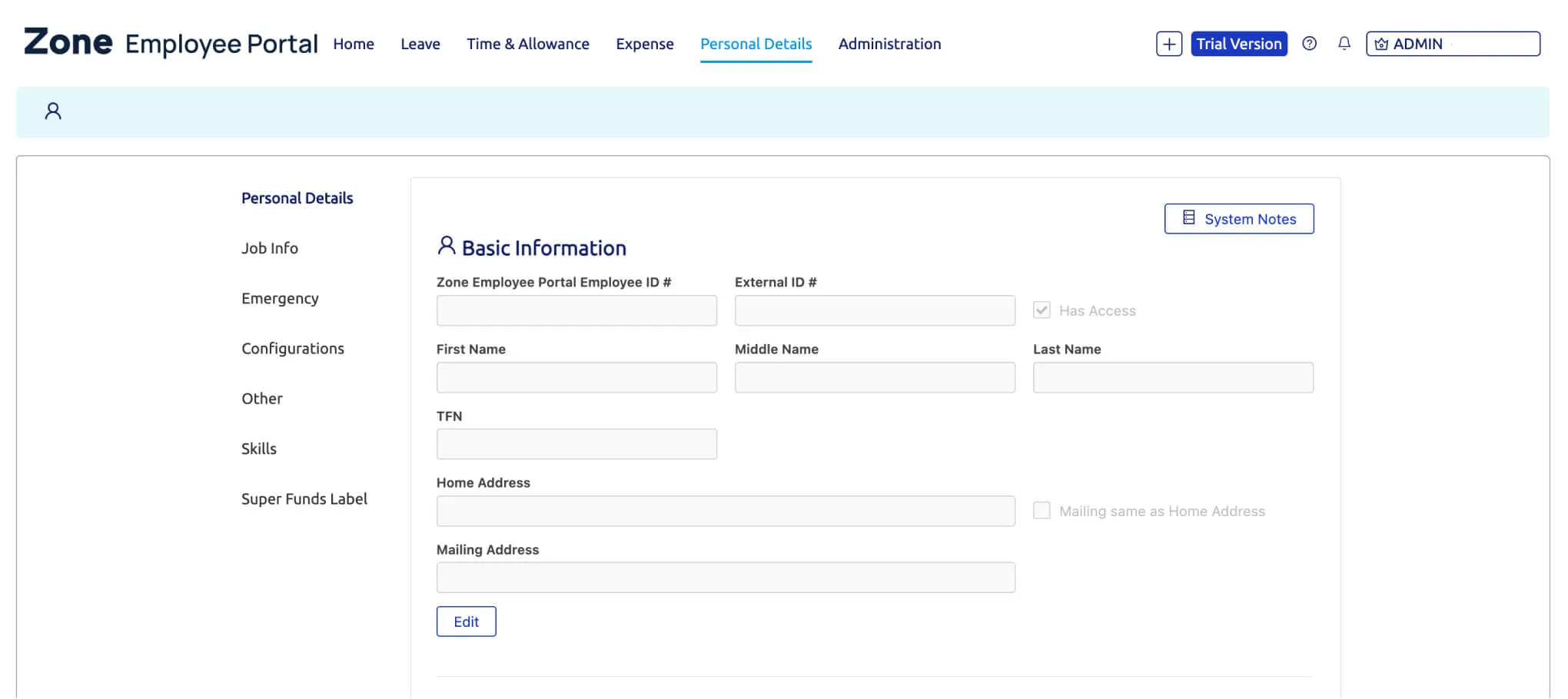
Task: Switch to the Emergency section
Action: (280, 299)
